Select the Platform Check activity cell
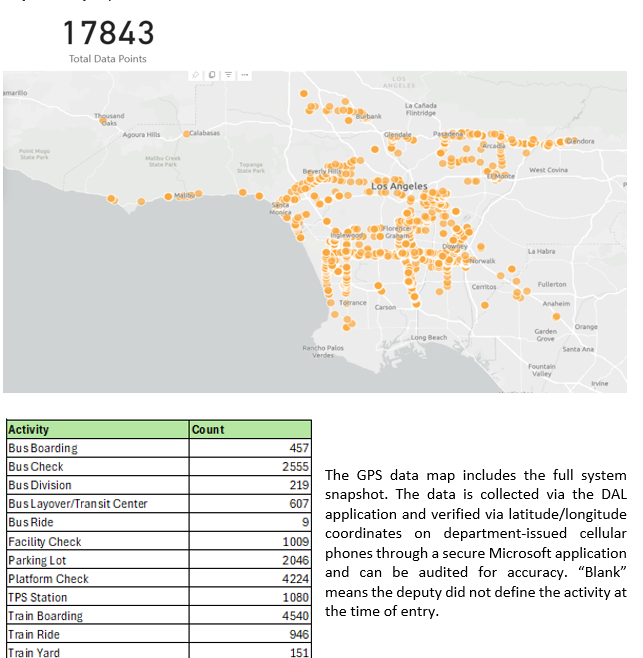 tap(48, 578)
